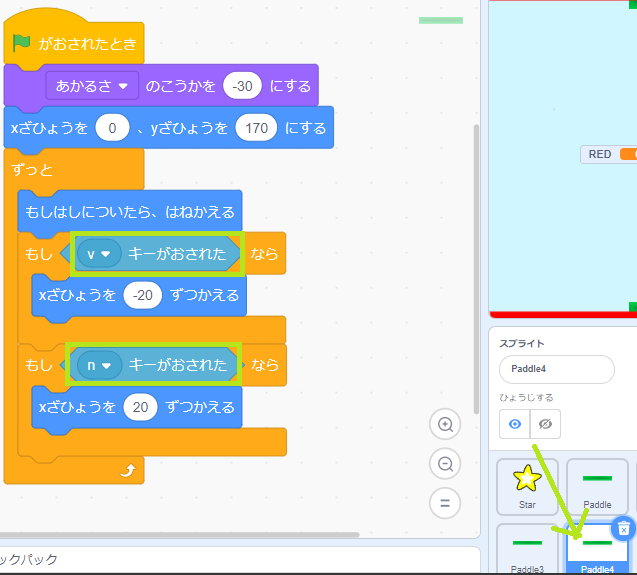637x575 pixels.
Task: Edit the -20 x change value
Action: pos(143,295)
